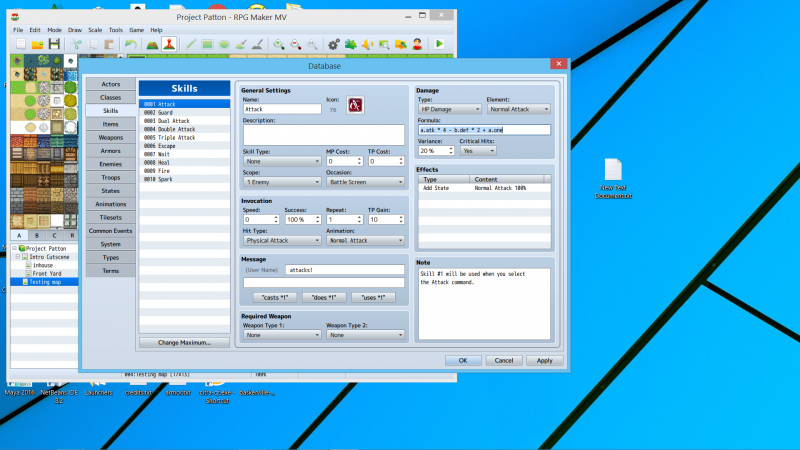The width and height of the screenshot is (800, 450).
Task: Open the Common Events database tab
Action: (111, 231)
